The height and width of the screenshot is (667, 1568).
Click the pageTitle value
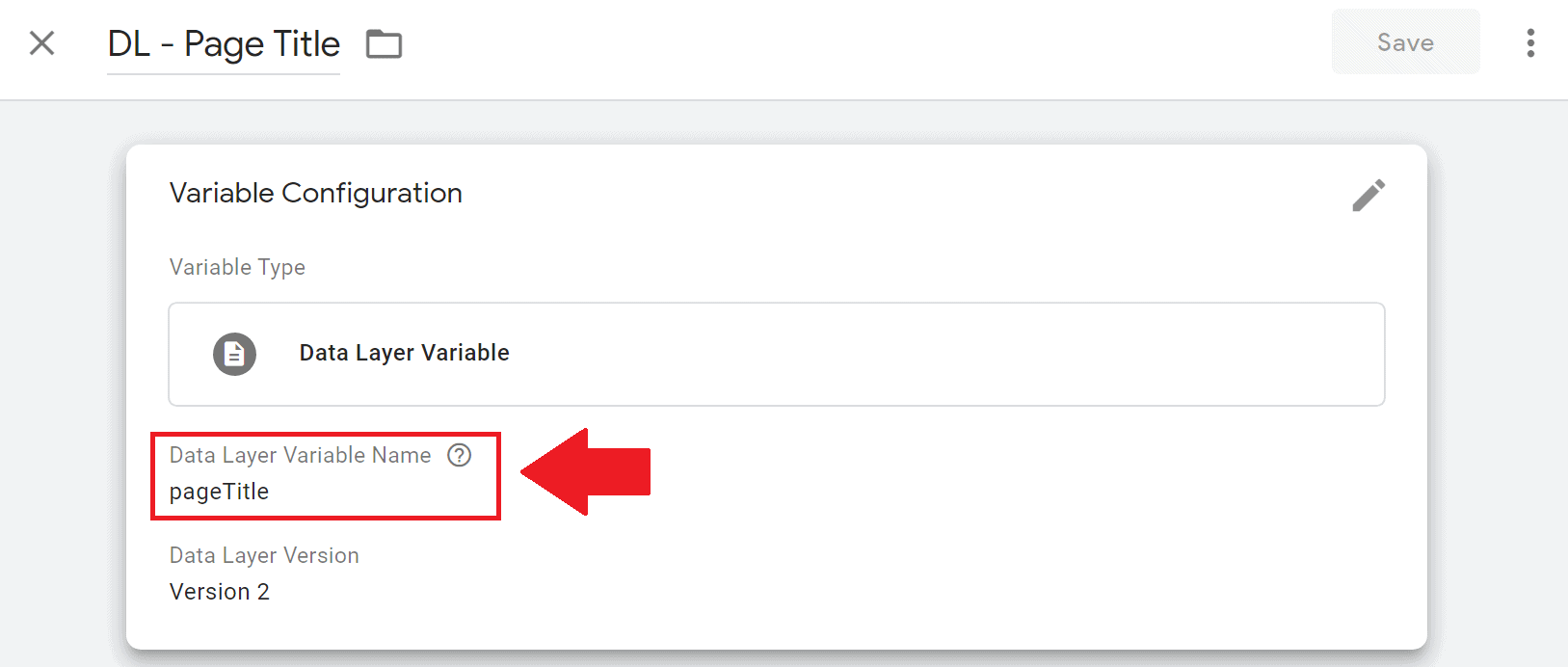(x=219, y=492)
